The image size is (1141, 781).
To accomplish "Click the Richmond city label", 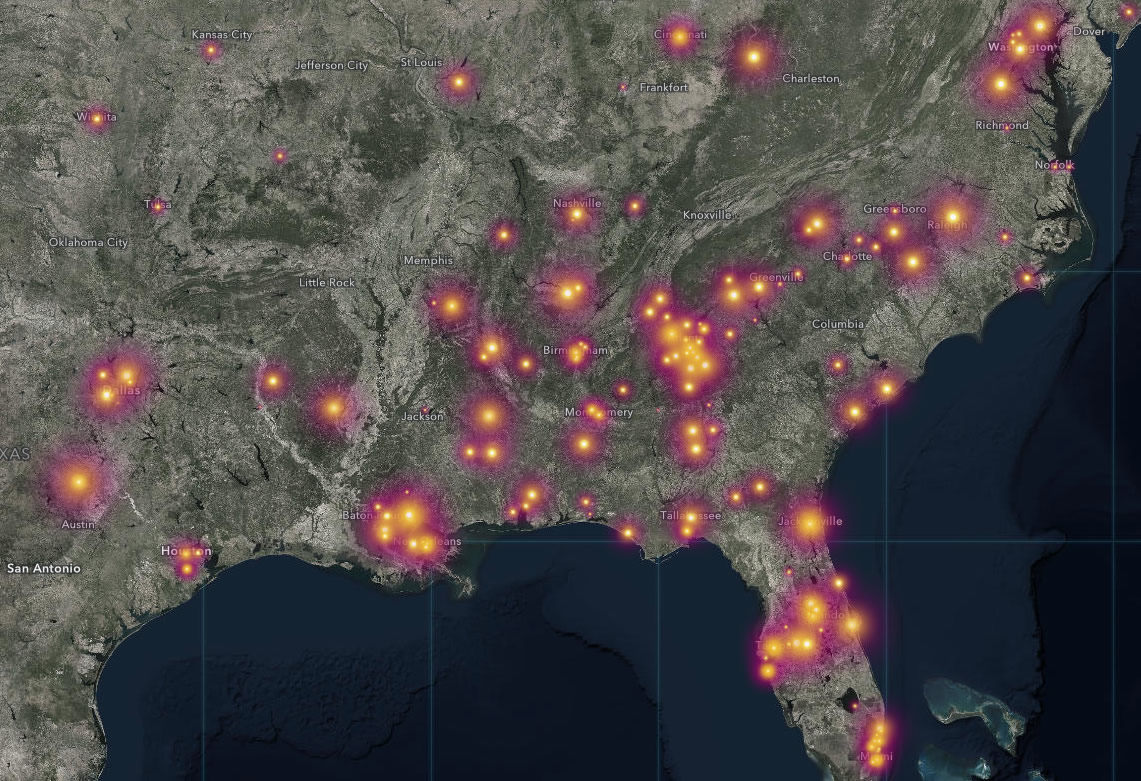I will coord(1002,125).
